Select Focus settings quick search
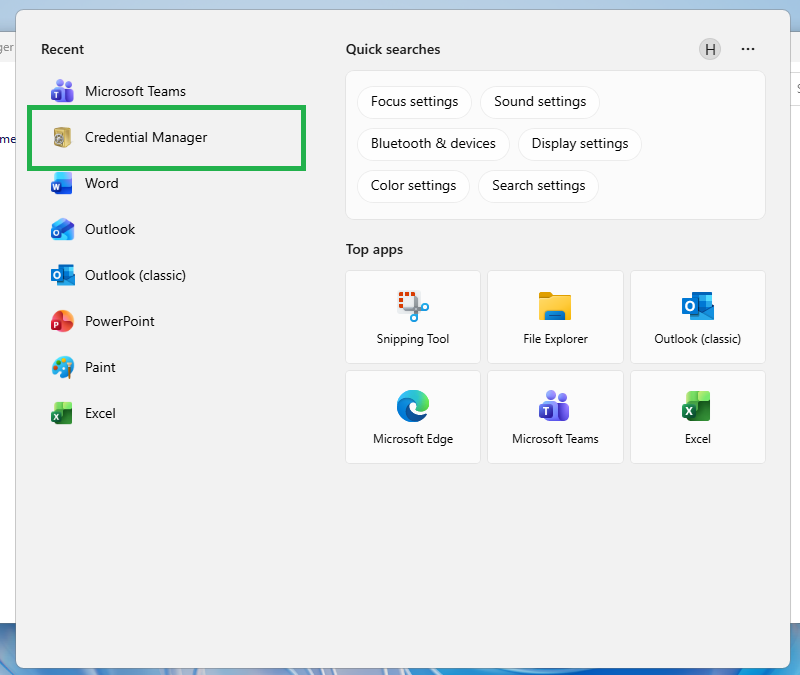The width and height of the screenshot is (800, 675). click(414, 102)
